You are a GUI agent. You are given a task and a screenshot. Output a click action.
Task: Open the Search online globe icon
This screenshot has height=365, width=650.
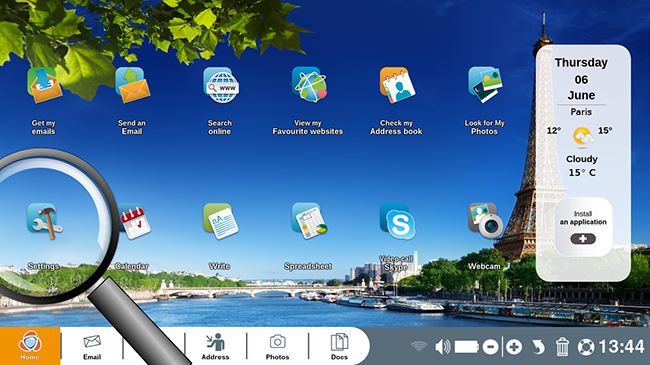pyautogui.click(x=221, y=85)
